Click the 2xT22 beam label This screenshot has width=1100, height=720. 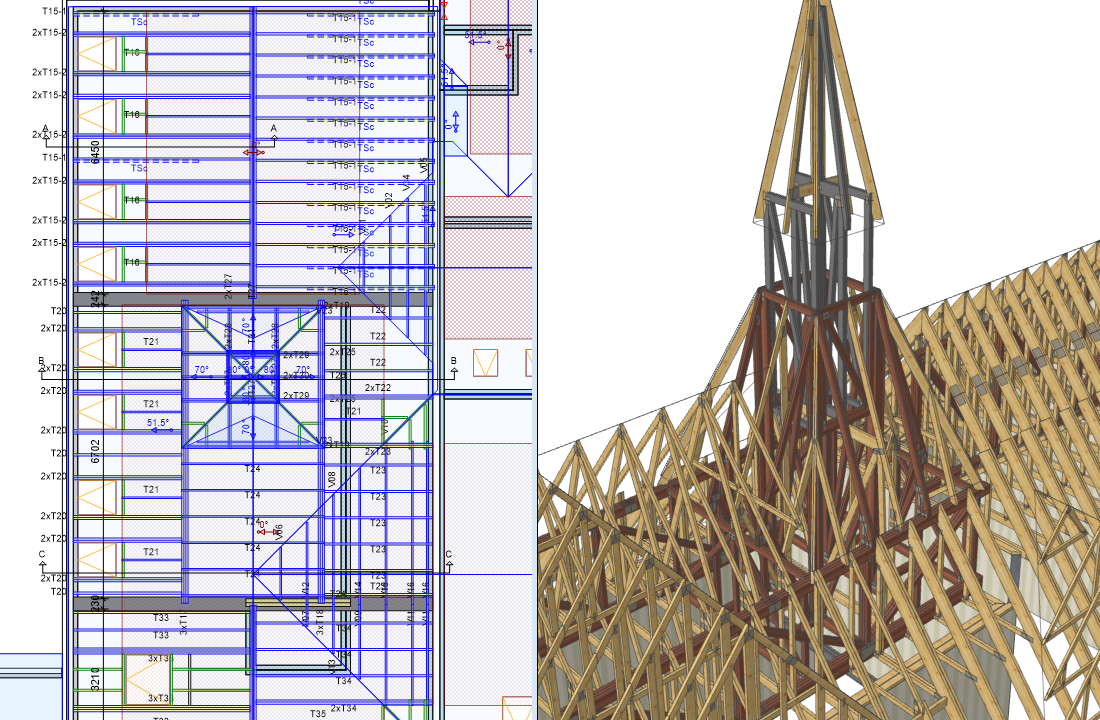(377, 388)
